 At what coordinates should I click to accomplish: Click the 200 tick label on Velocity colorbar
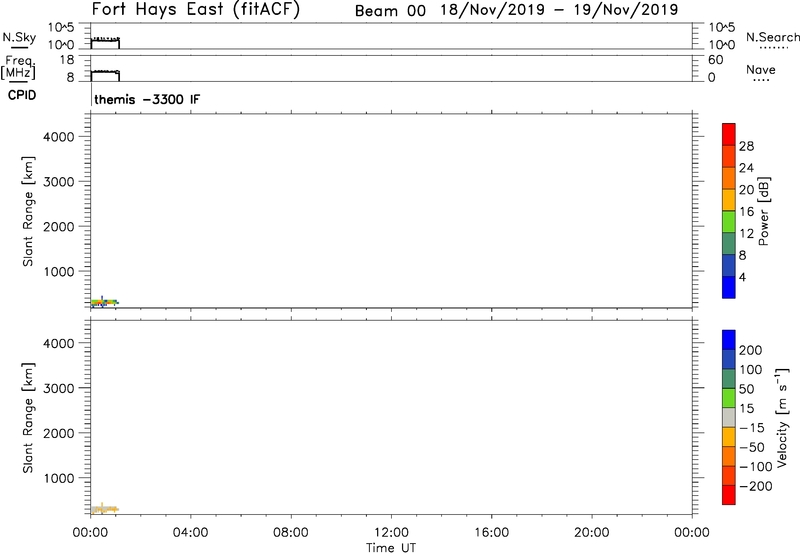751,350
